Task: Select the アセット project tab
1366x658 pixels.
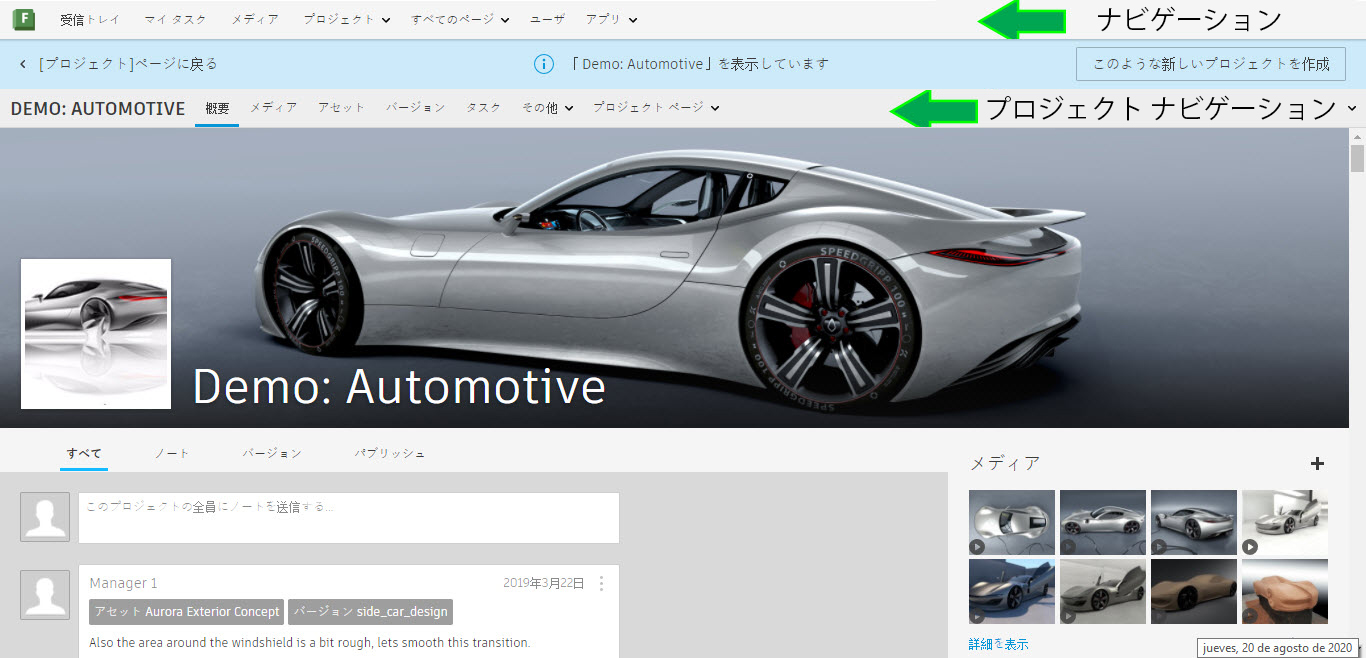Action: [x=342, y=108]
